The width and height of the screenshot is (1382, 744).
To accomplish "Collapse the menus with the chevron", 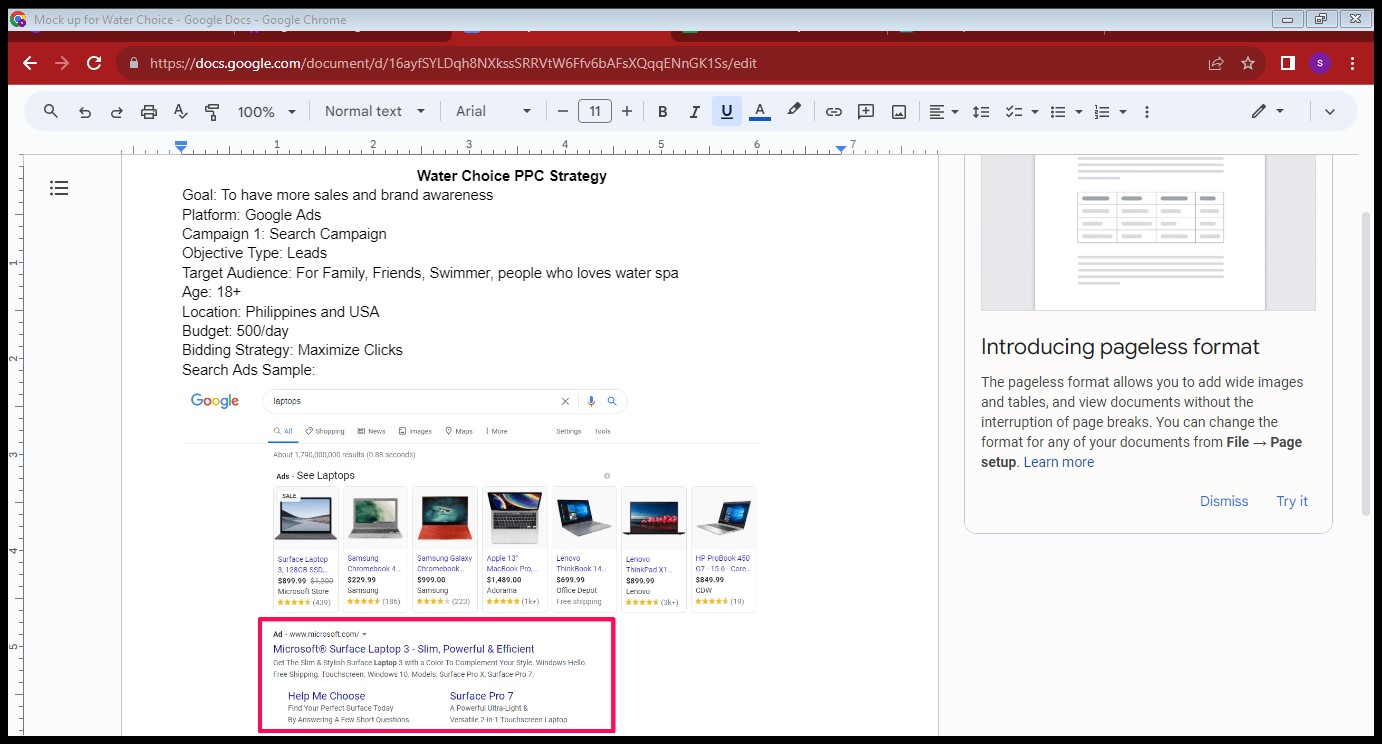I will coord(1330,111).
